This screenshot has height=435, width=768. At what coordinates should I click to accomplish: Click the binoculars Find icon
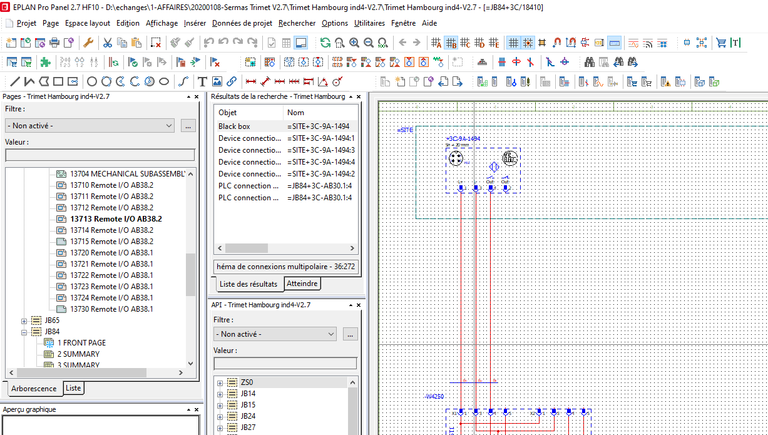click(590, 62)
